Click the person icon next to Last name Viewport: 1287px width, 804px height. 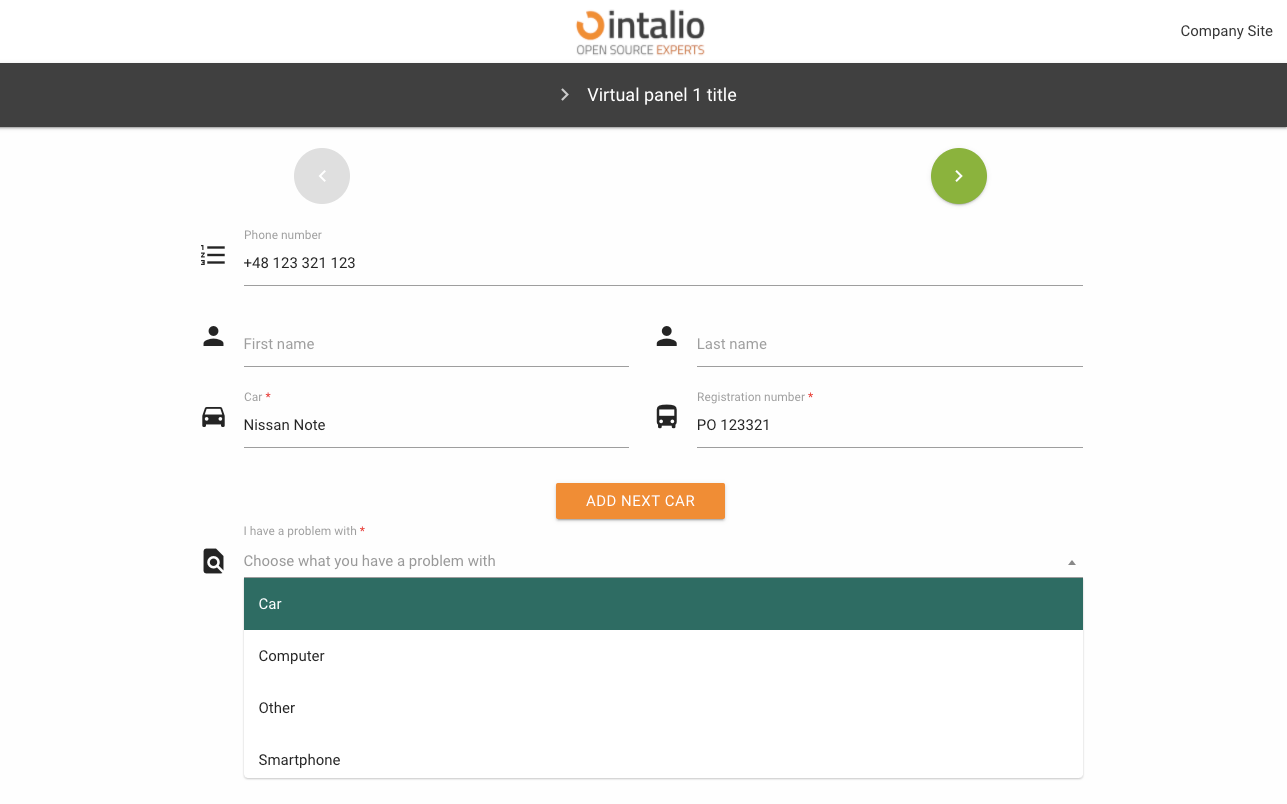pos(667,337)
